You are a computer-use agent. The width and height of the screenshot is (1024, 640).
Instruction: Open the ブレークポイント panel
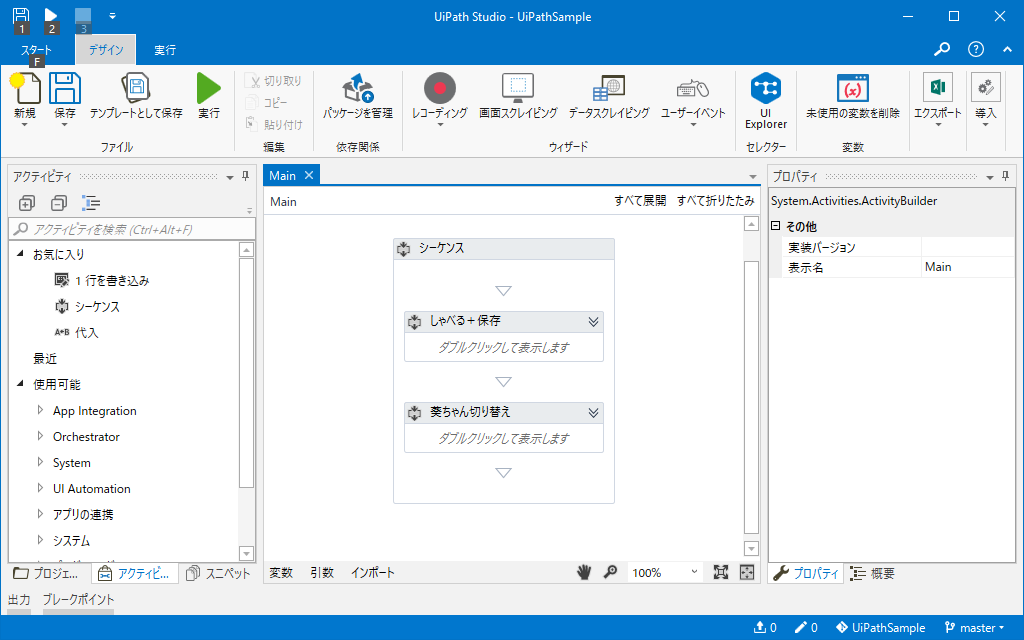(x=78, y=600)
